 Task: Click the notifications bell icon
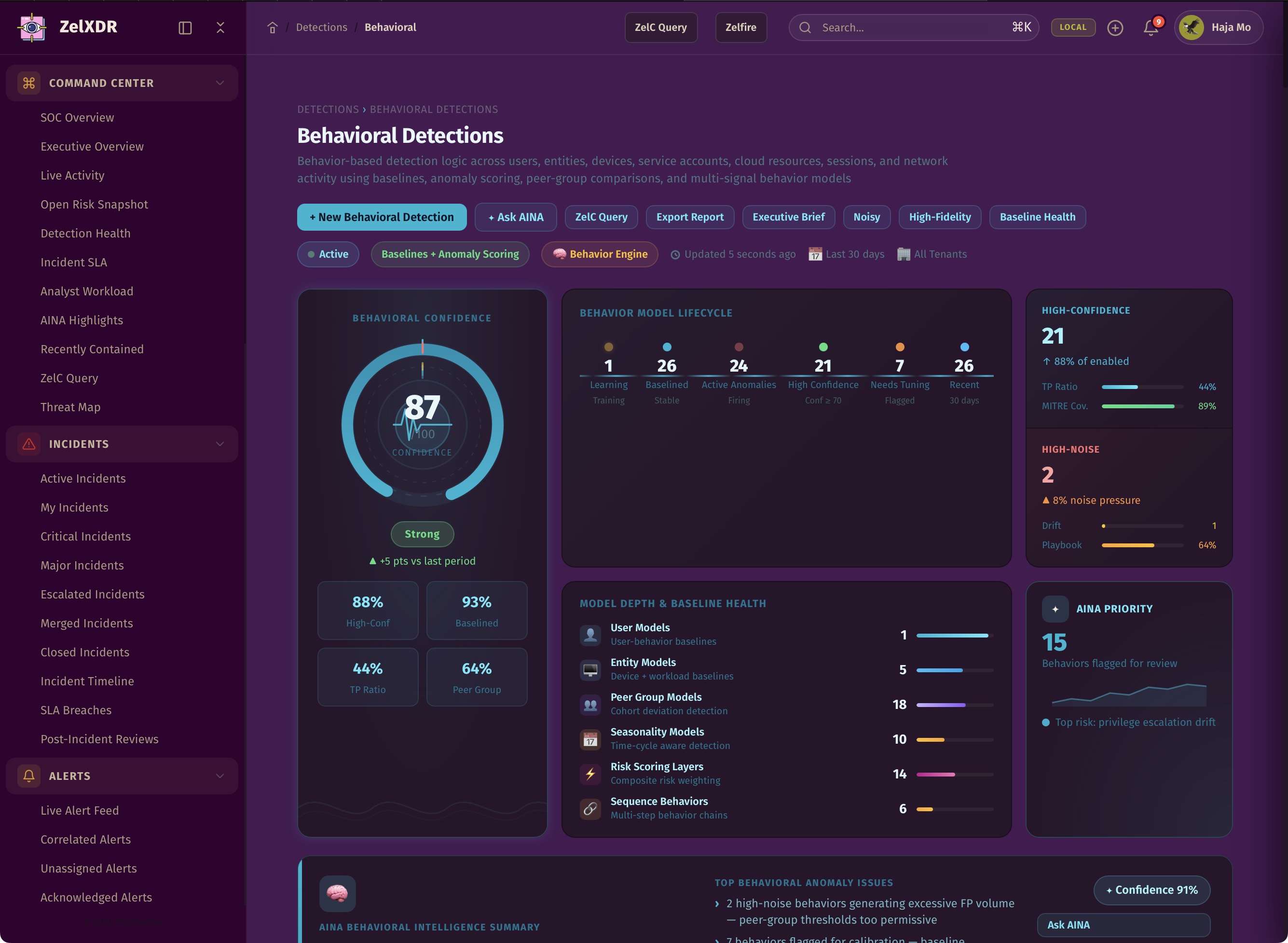point(1151,28)
